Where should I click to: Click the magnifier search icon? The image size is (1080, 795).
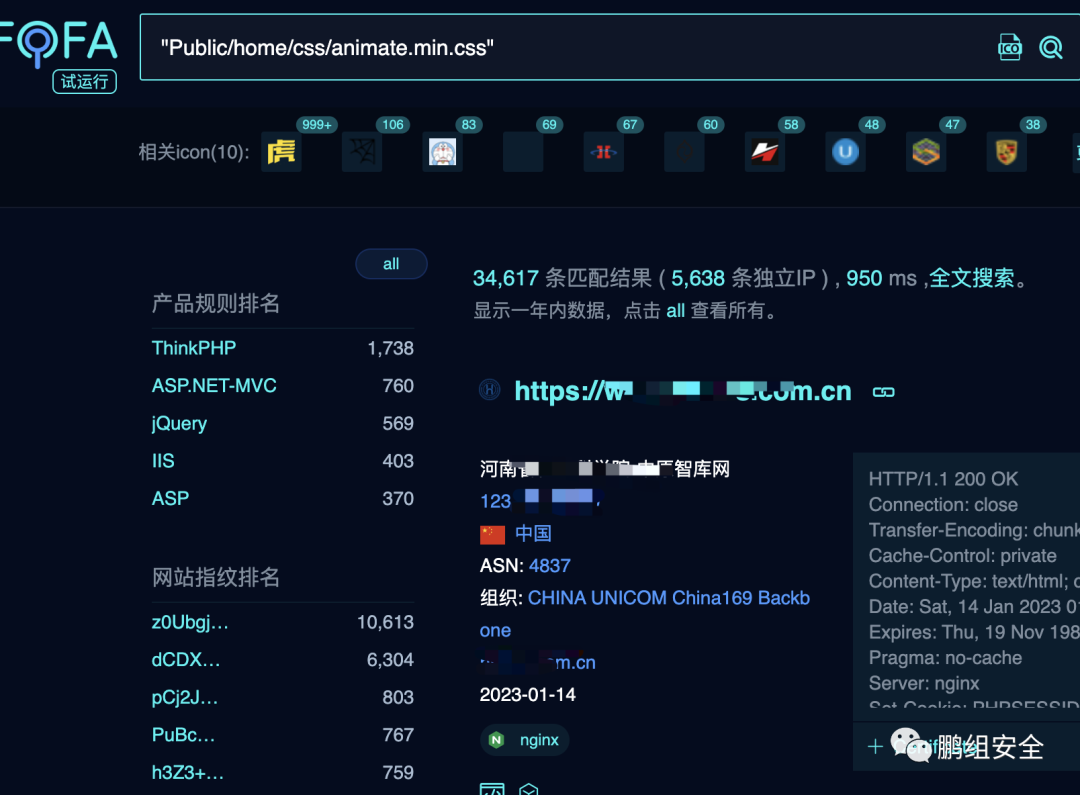click(x=1050, y=48)
